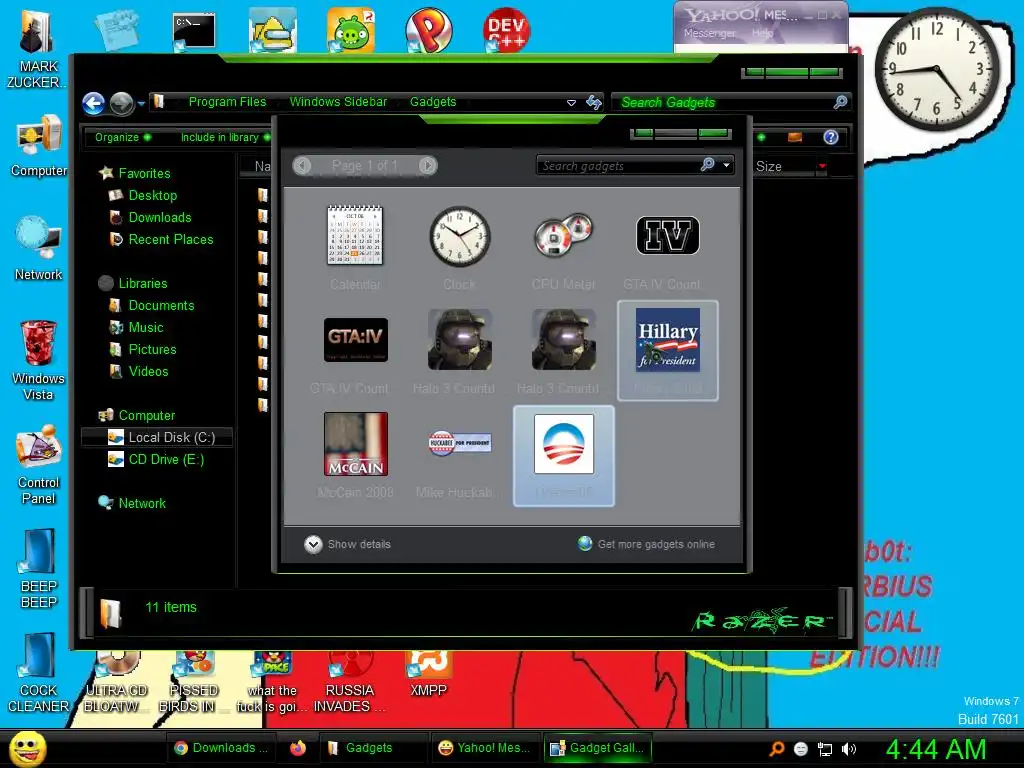Click the Search Gadgets box in Explorer

click(725, 103)
